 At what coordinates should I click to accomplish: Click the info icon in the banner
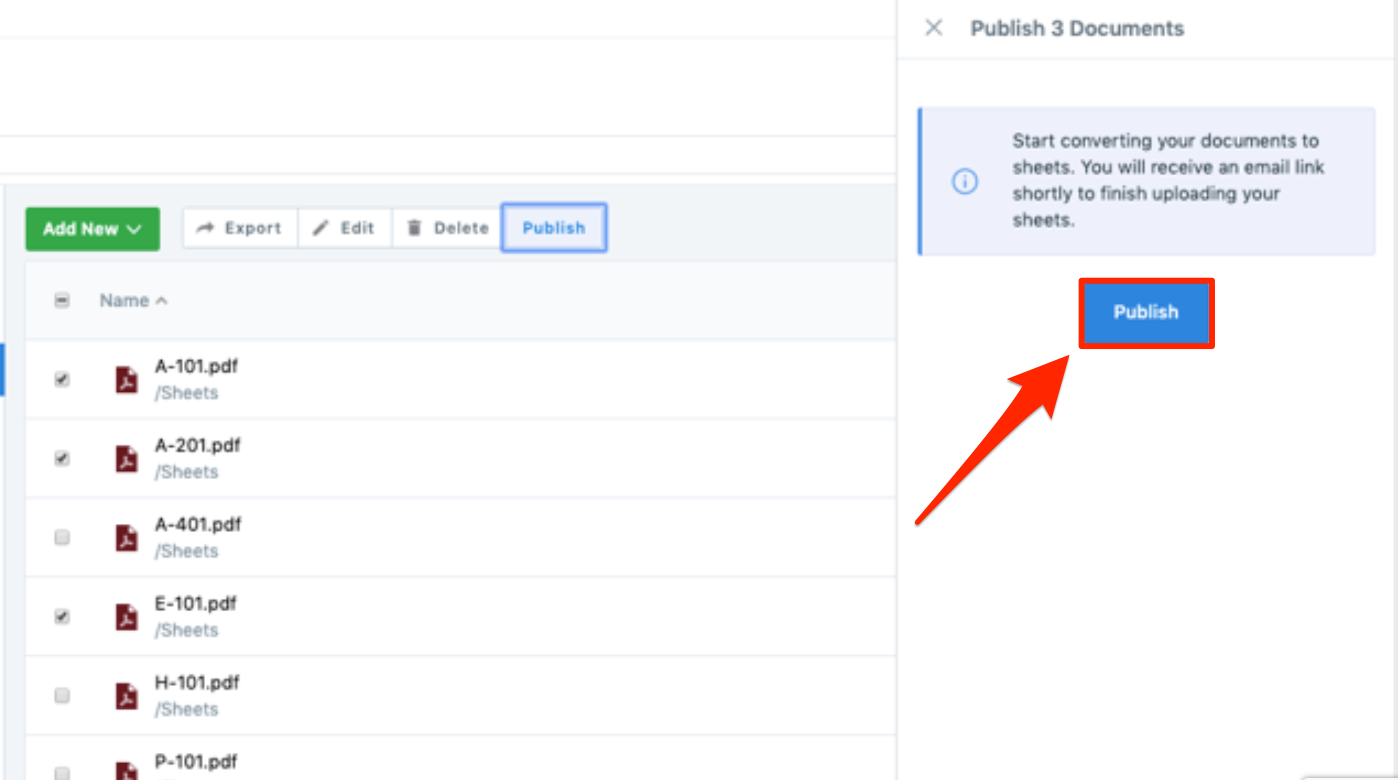click(964, 182)
